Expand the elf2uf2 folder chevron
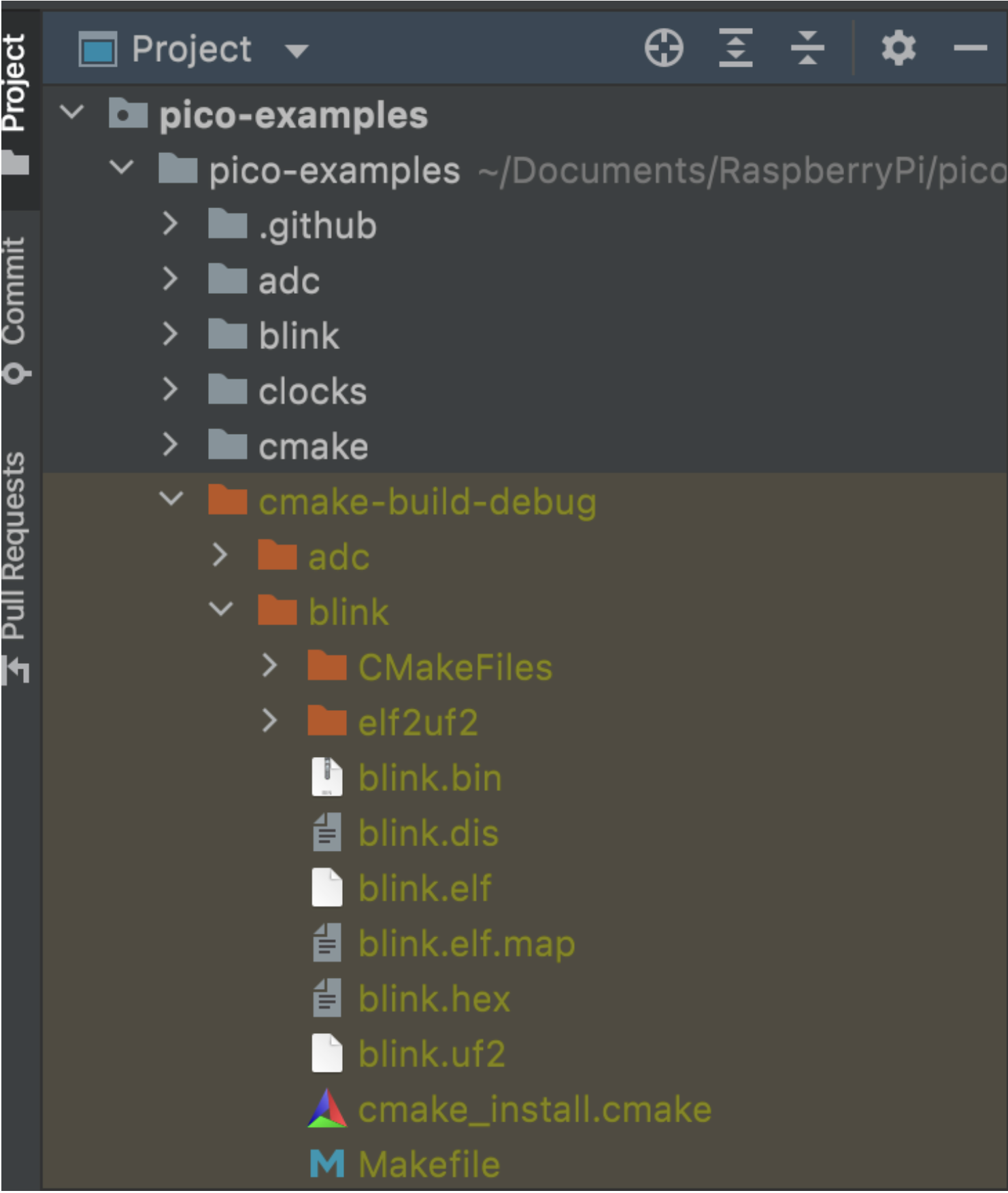 tap(269, 720)
